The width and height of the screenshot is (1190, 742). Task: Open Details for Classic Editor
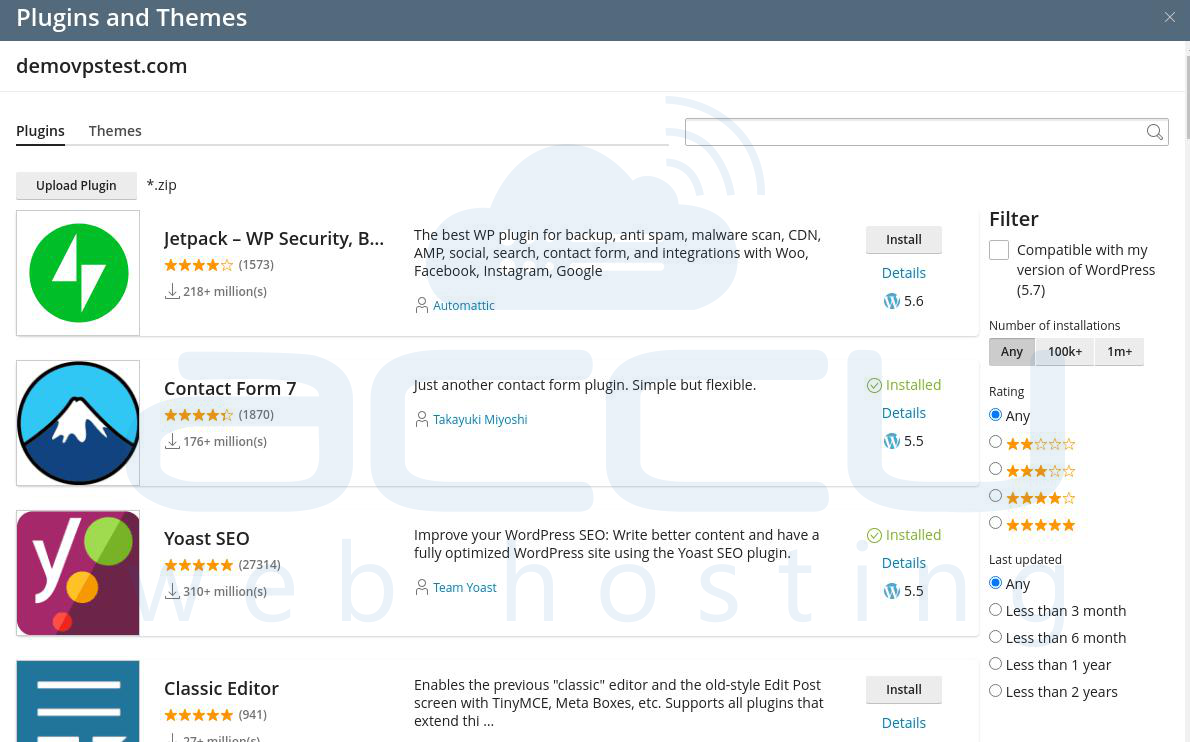pos(904,723)
